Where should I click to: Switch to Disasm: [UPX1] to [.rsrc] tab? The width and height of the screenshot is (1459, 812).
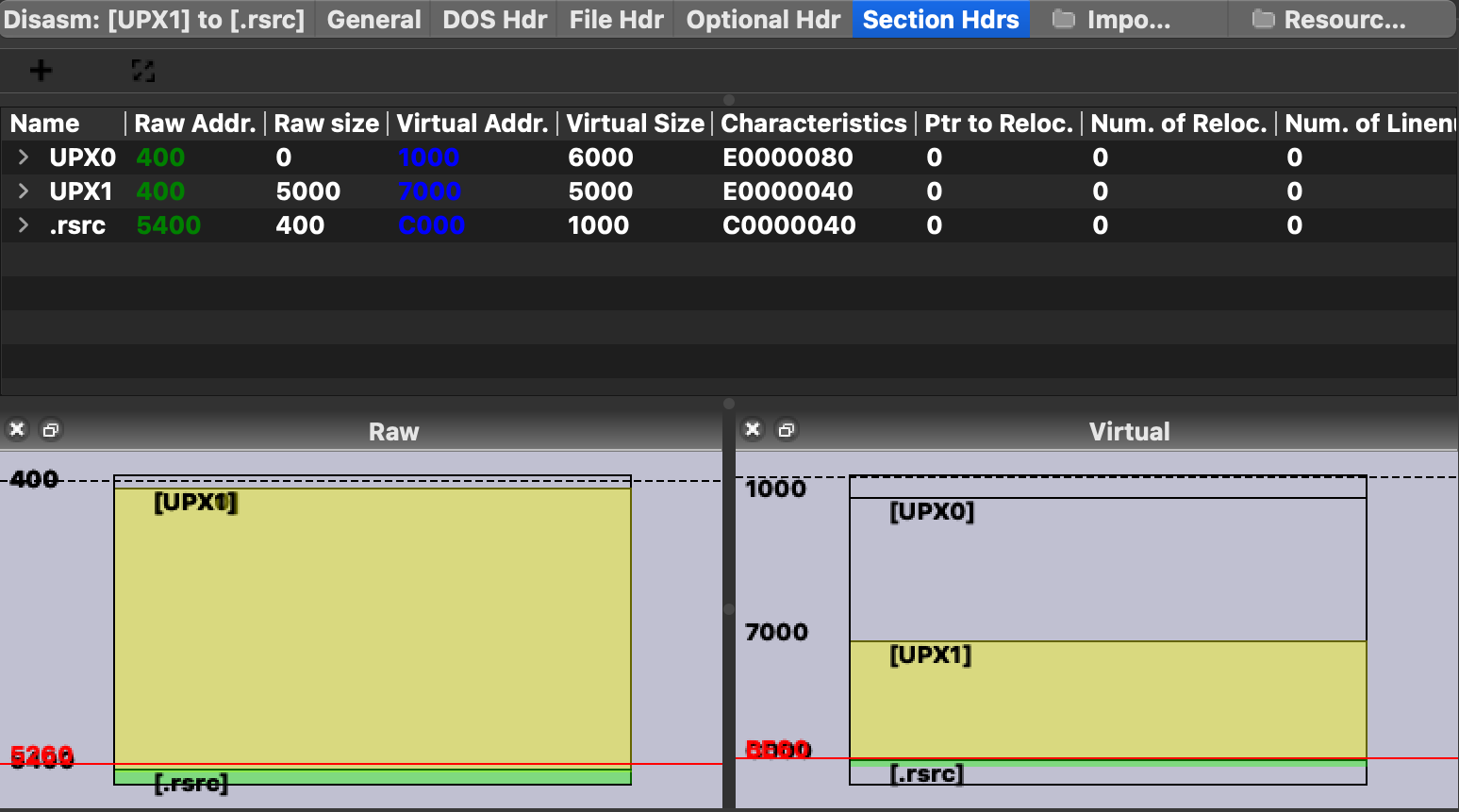click(156, 19)
